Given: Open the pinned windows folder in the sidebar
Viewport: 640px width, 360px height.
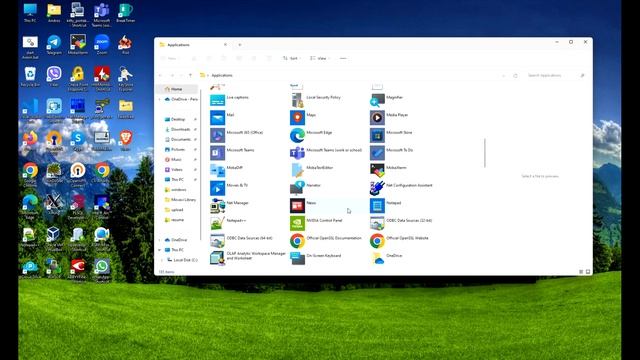Looking at the screenshot, I should coord(178,190).
